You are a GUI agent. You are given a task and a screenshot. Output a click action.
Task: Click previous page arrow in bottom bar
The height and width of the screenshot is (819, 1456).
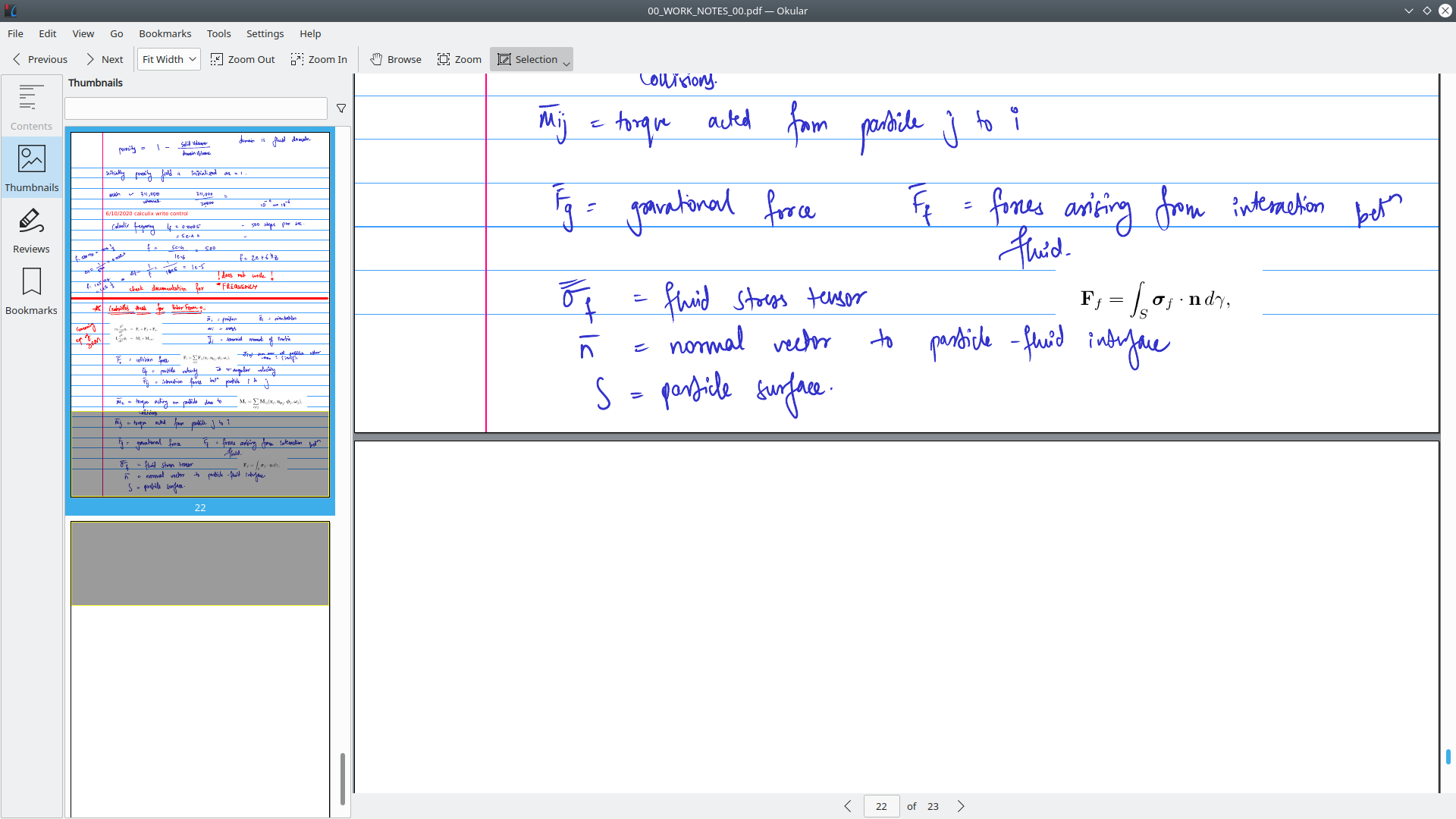848,806
